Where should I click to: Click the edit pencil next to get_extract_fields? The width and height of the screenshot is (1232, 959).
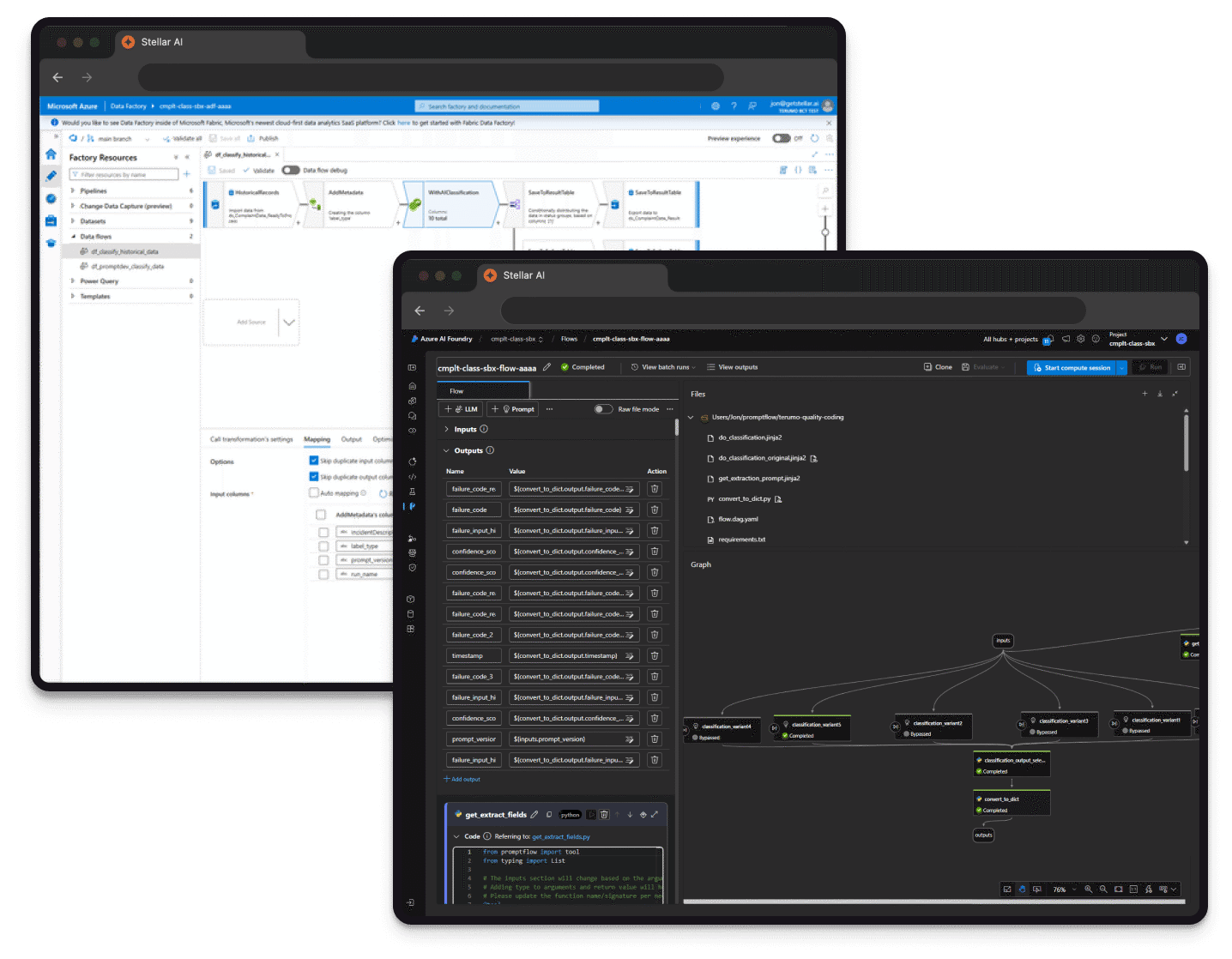pyautogui.click(x=534, y=815)
